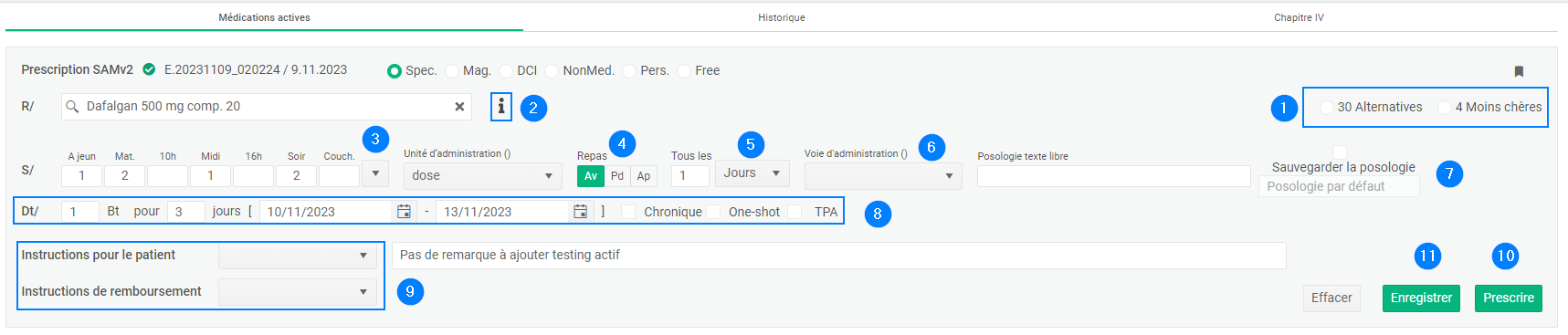Switch to the Historique tab
Screen dimensions: 1568x335
click(x=782, y=17)
